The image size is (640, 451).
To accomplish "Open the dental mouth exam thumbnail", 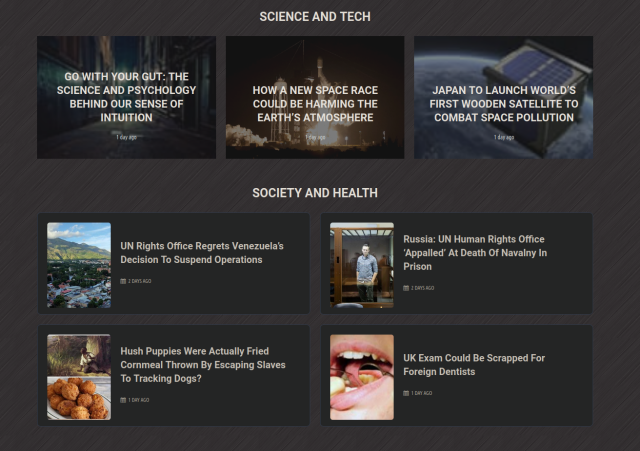I will point(362,377).
